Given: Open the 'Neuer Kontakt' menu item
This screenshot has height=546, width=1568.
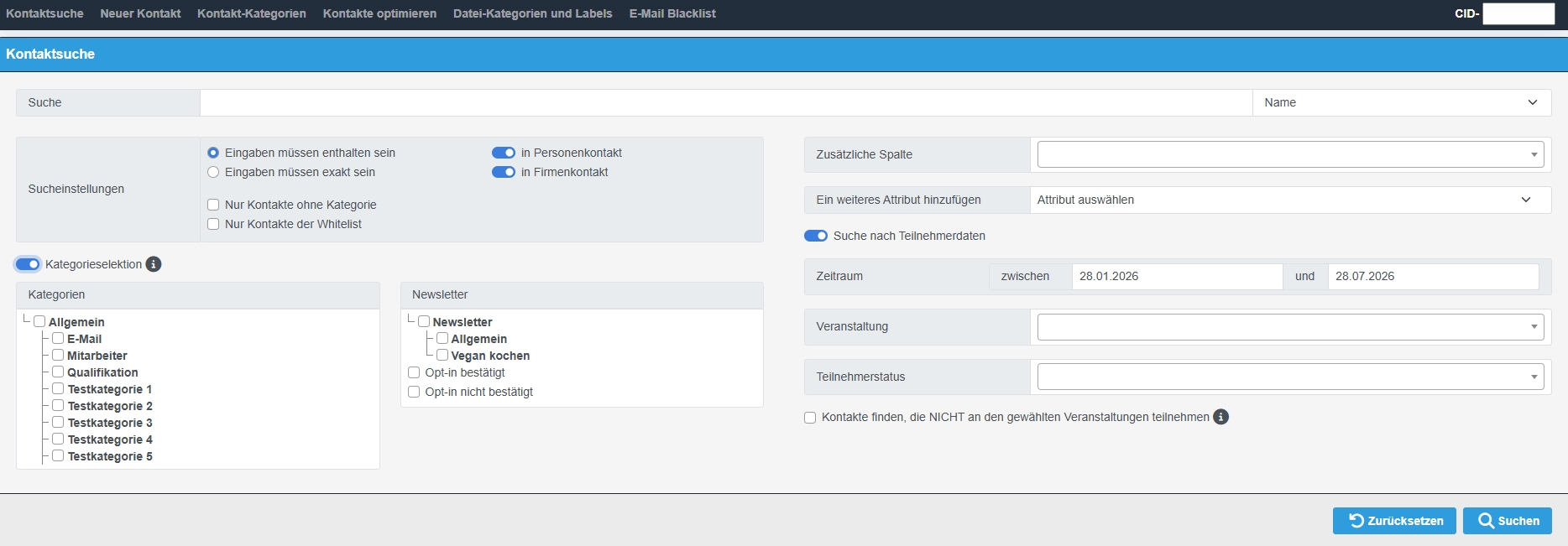Looking at the screenshot, I should click(140, 13).
